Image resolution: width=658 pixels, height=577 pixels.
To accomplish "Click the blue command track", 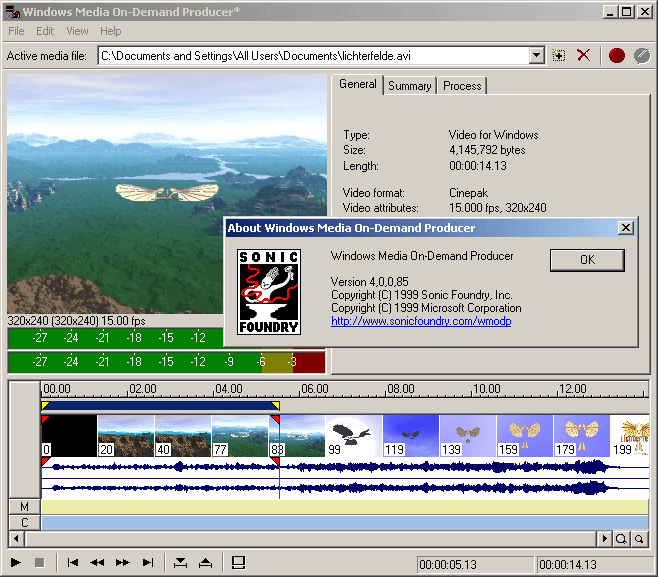I will pos(345,523).
